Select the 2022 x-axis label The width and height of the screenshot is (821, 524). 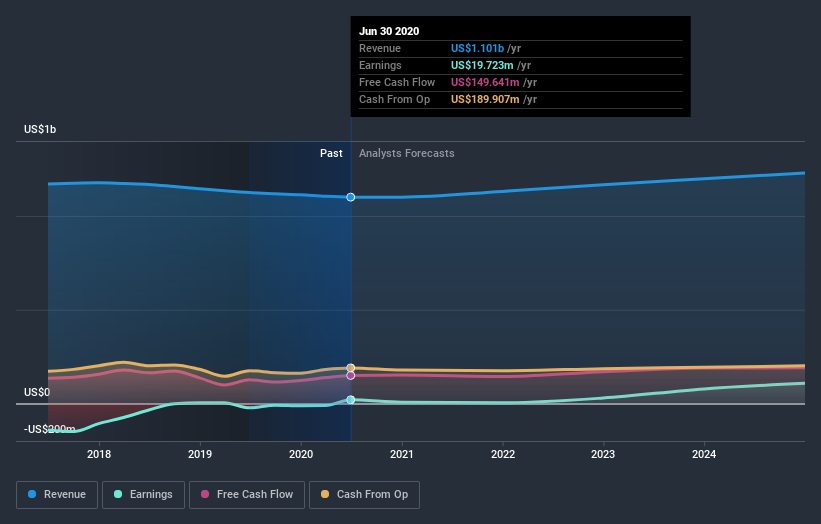coord(503,454)
